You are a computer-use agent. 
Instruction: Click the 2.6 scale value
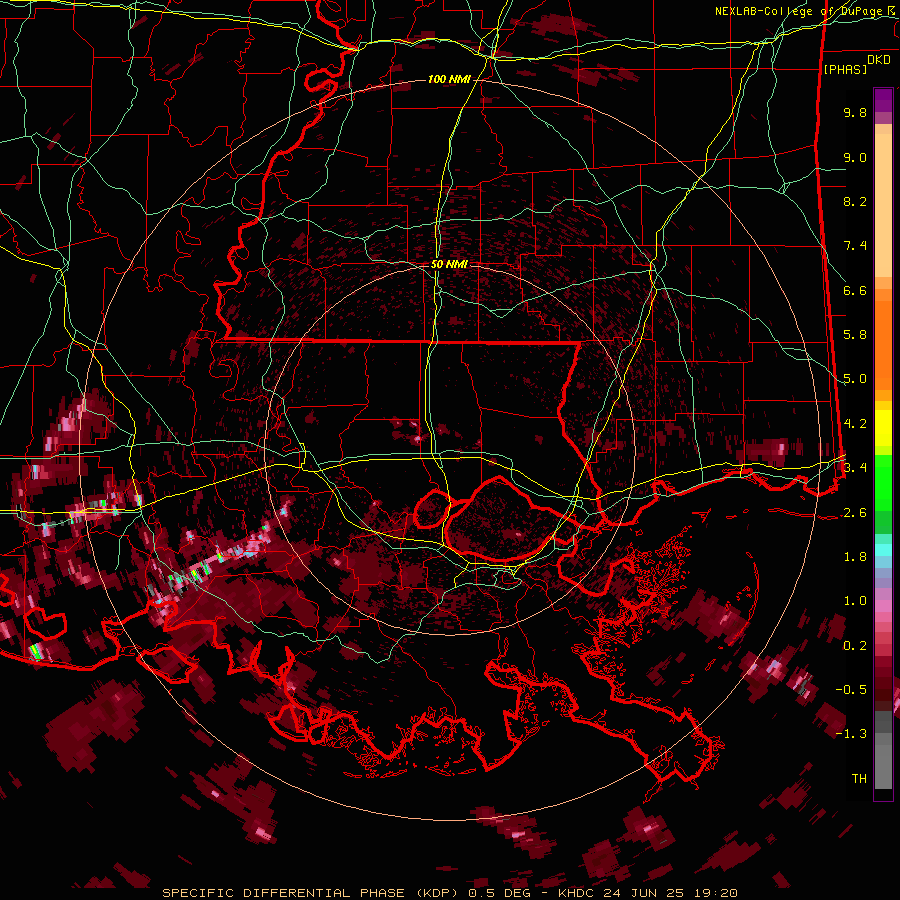(x=855, y=513)
